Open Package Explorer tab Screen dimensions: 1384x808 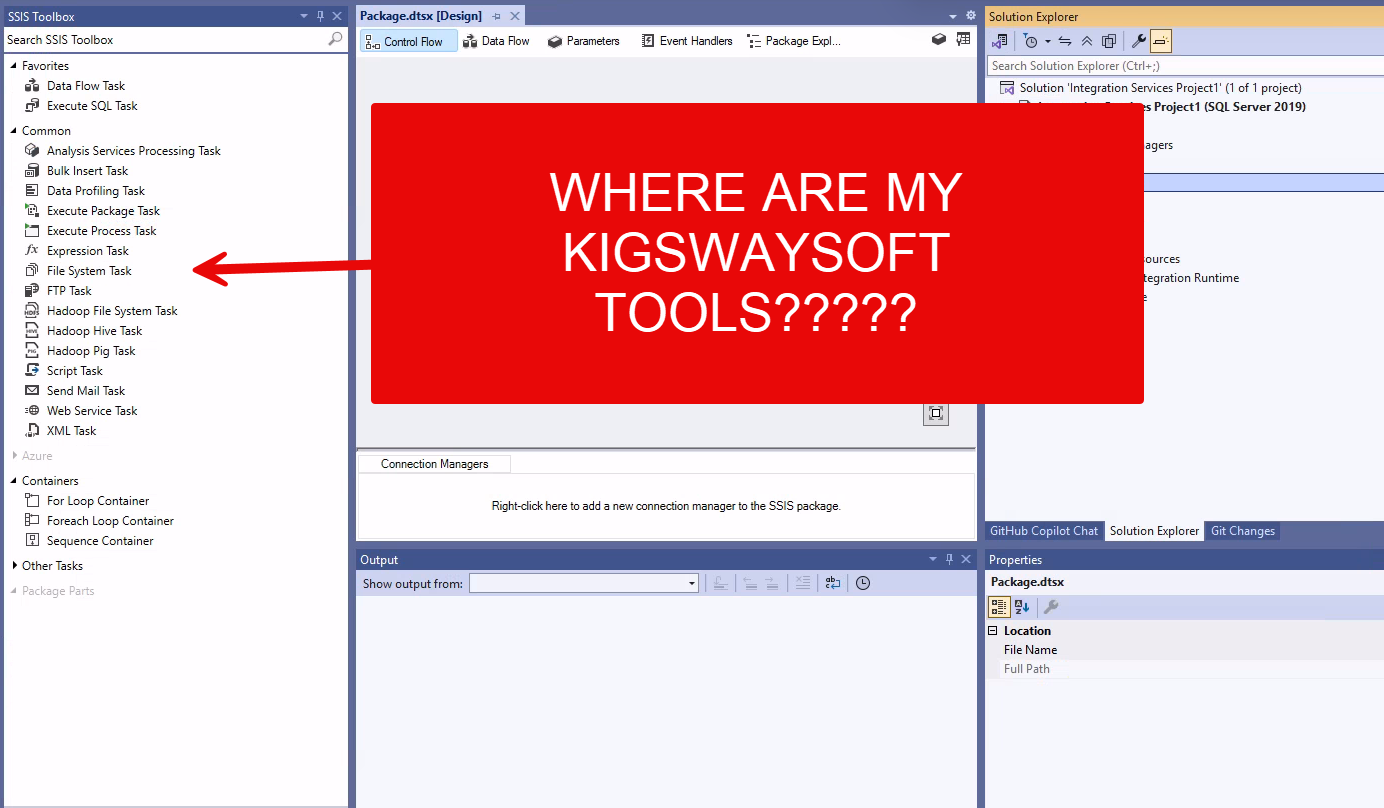(x=794, y=41)
